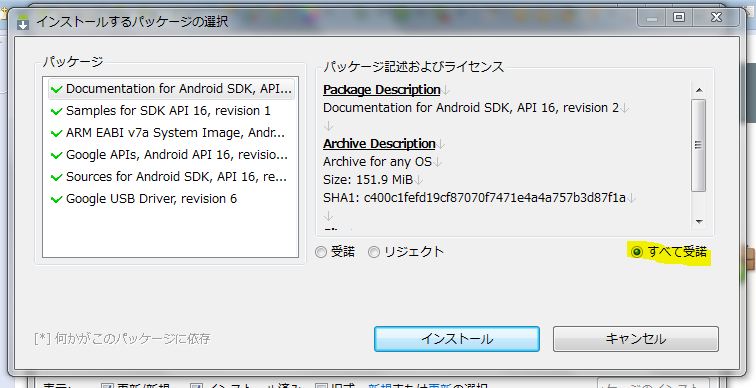Click the SHA1 checksum line

click(x=474, y=198)
